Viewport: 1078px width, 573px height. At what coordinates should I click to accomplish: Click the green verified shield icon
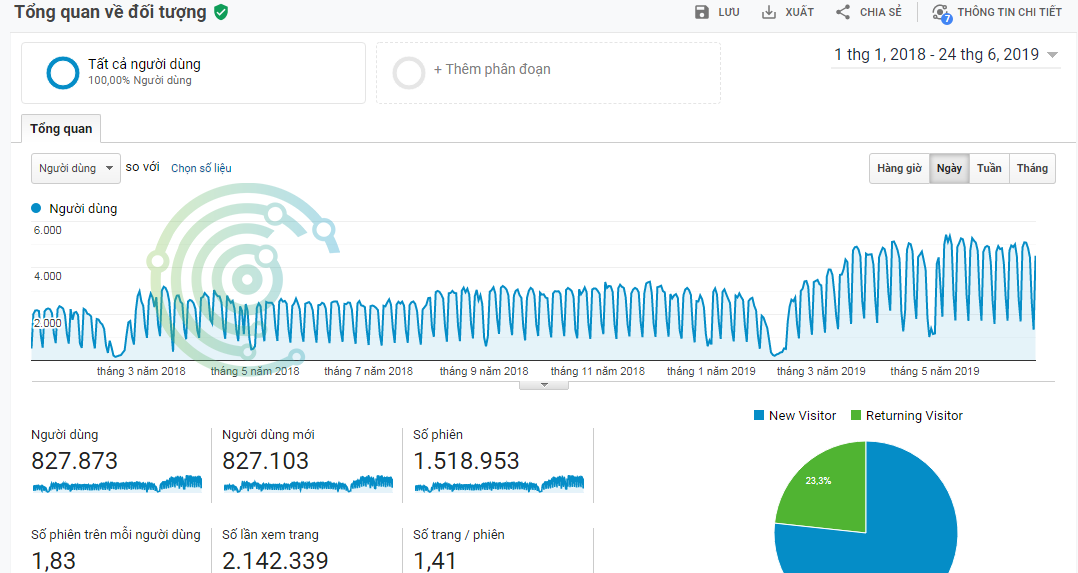[221, 12]
